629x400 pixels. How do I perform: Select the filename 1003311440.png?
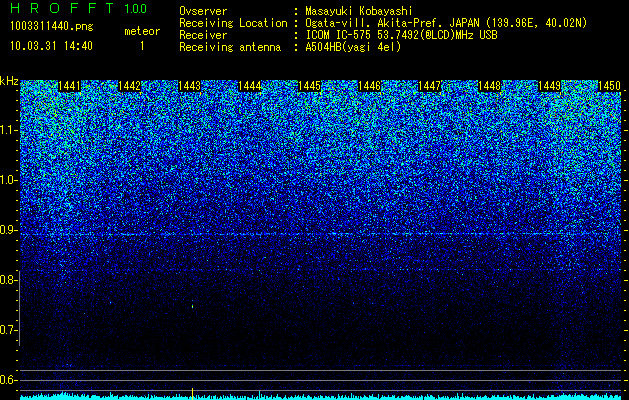click(52, 27)
